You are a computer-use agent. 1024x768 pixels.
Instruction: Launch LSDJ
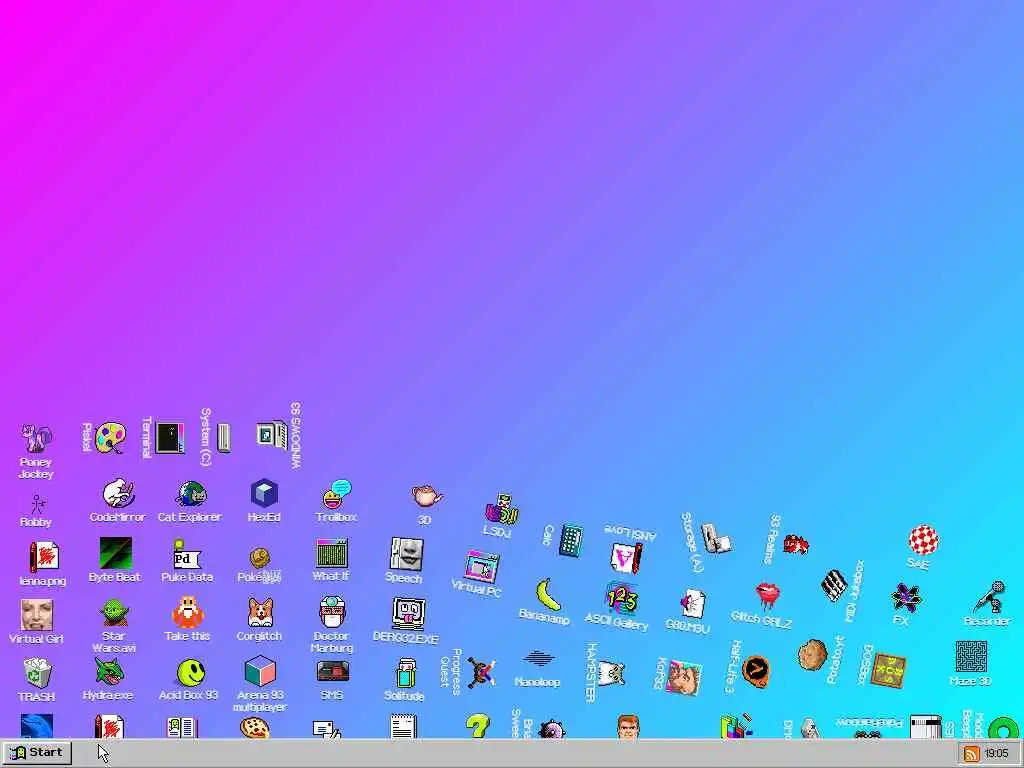502,509
